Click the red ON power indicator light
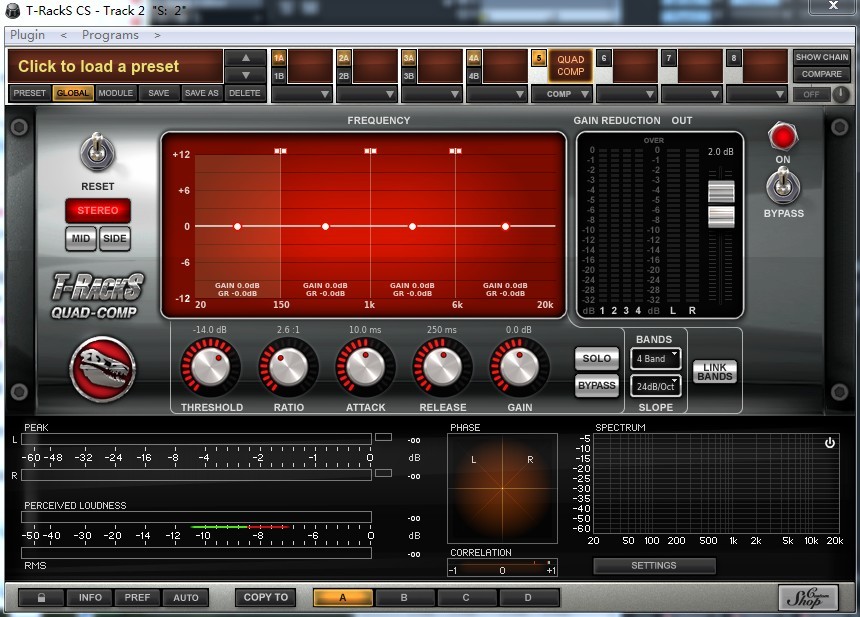Image resolution: width=860 pixels, height=617 pixels. [783, 137]
